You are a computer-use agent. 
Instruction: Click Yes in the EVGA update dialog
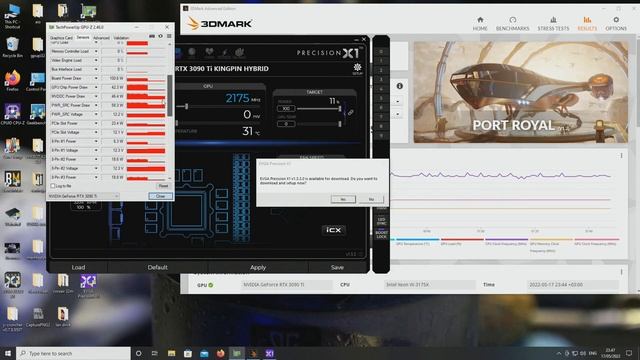click(x=343, y=199)
